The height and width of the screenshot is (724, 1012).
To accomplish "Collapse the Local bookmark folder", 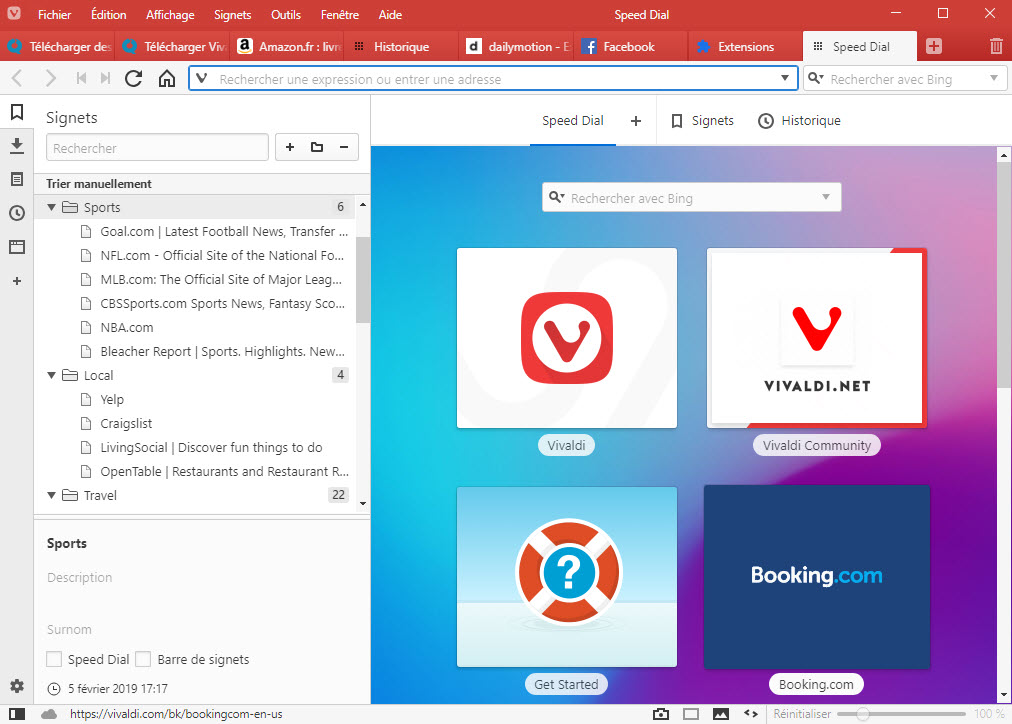I will click(x=52, y=375).
